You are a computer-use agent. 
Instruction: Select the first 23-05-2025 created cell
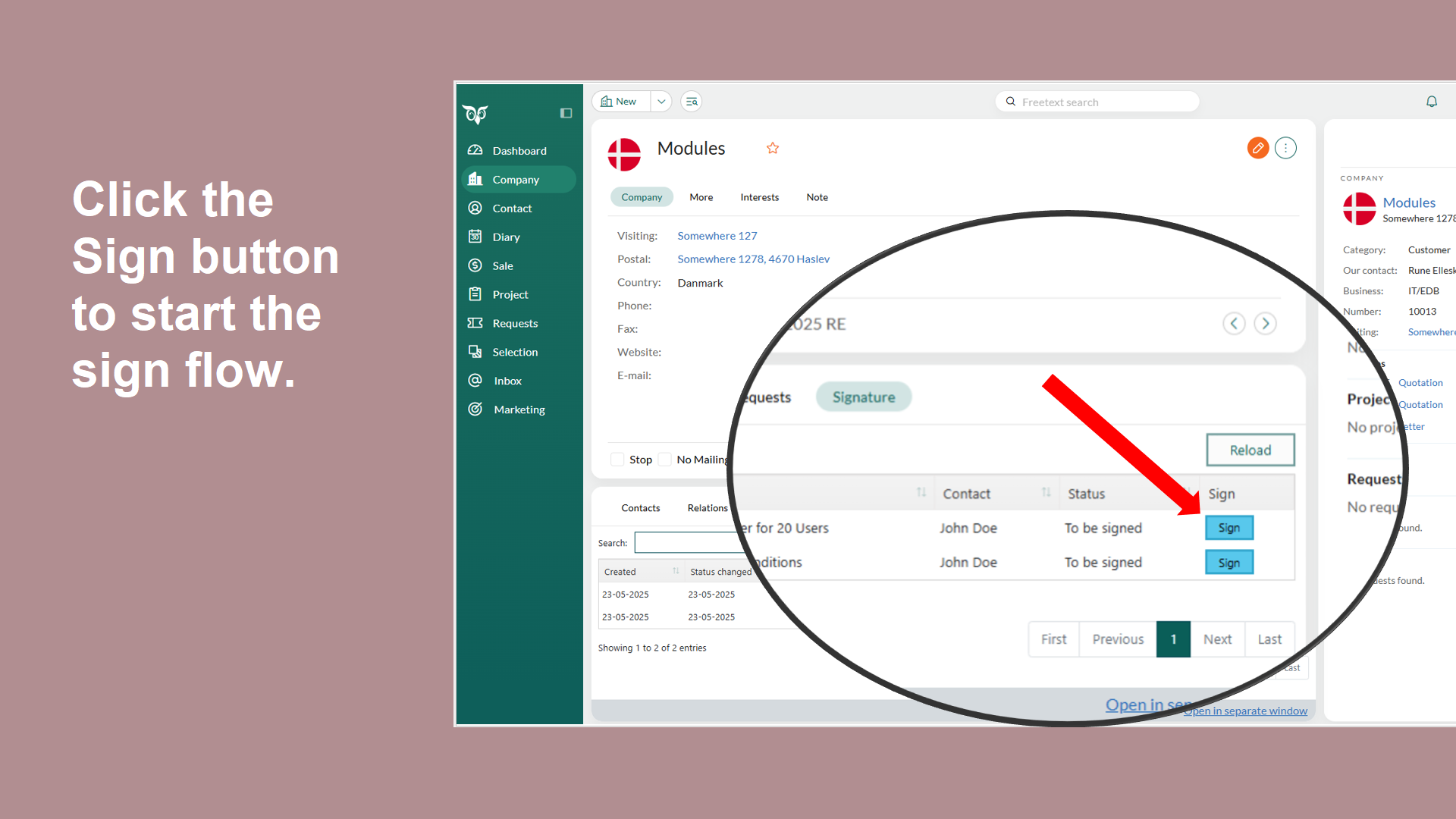pos(625,595)
